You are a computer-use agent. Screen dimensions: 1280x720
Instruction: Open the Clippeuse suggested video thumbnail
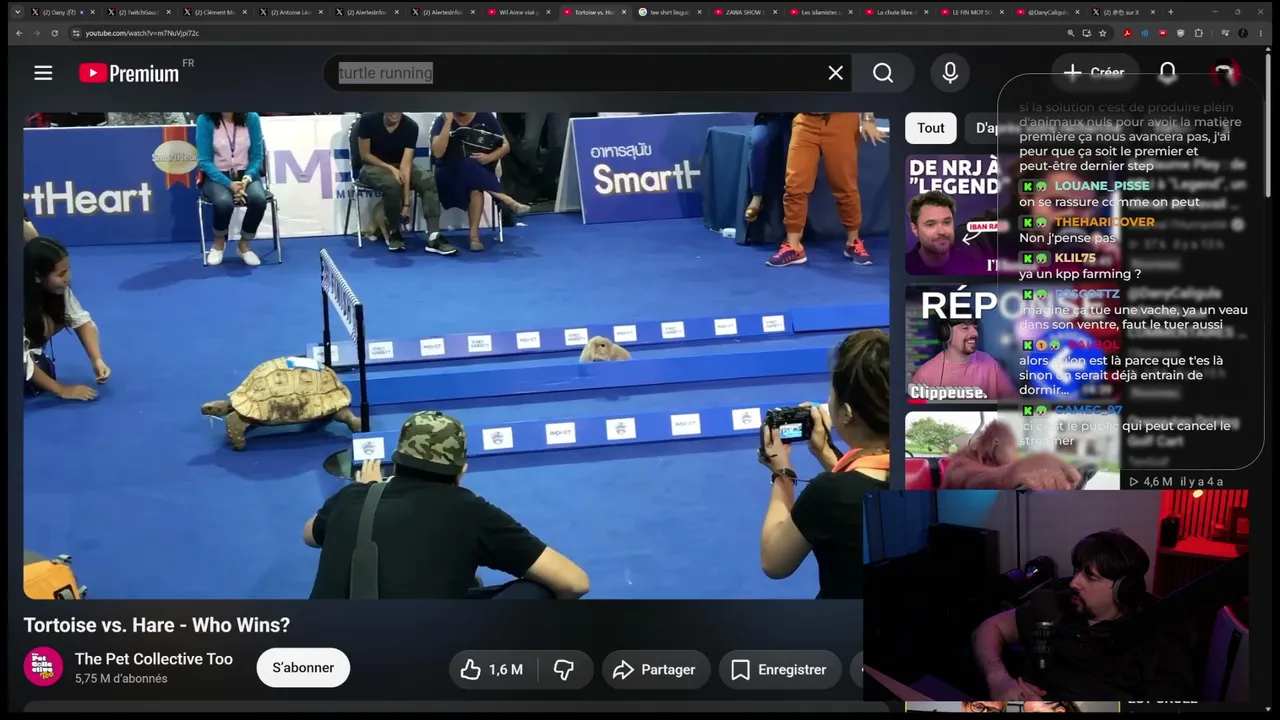(x=960, y=344)
